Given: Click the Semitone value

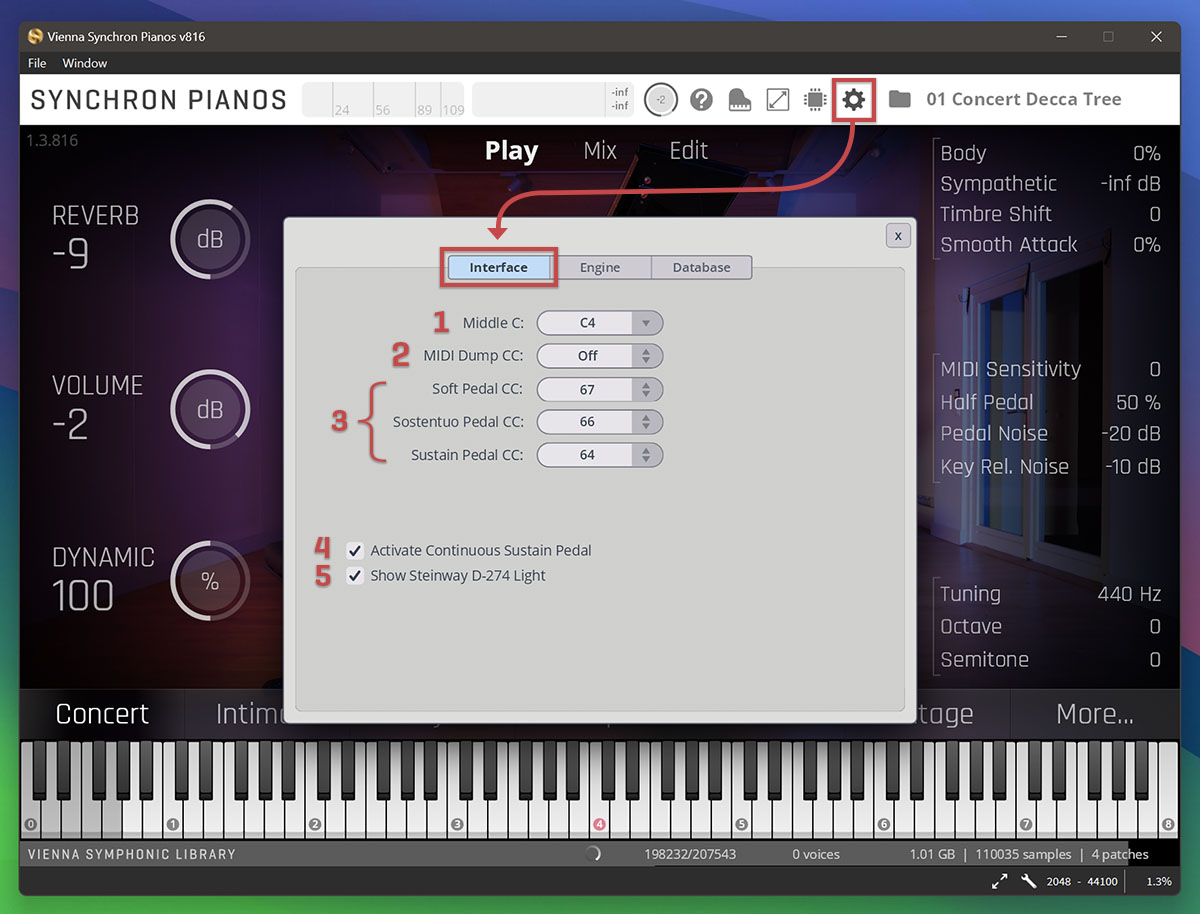Looking at the screenshot, I should [1155, 660].
